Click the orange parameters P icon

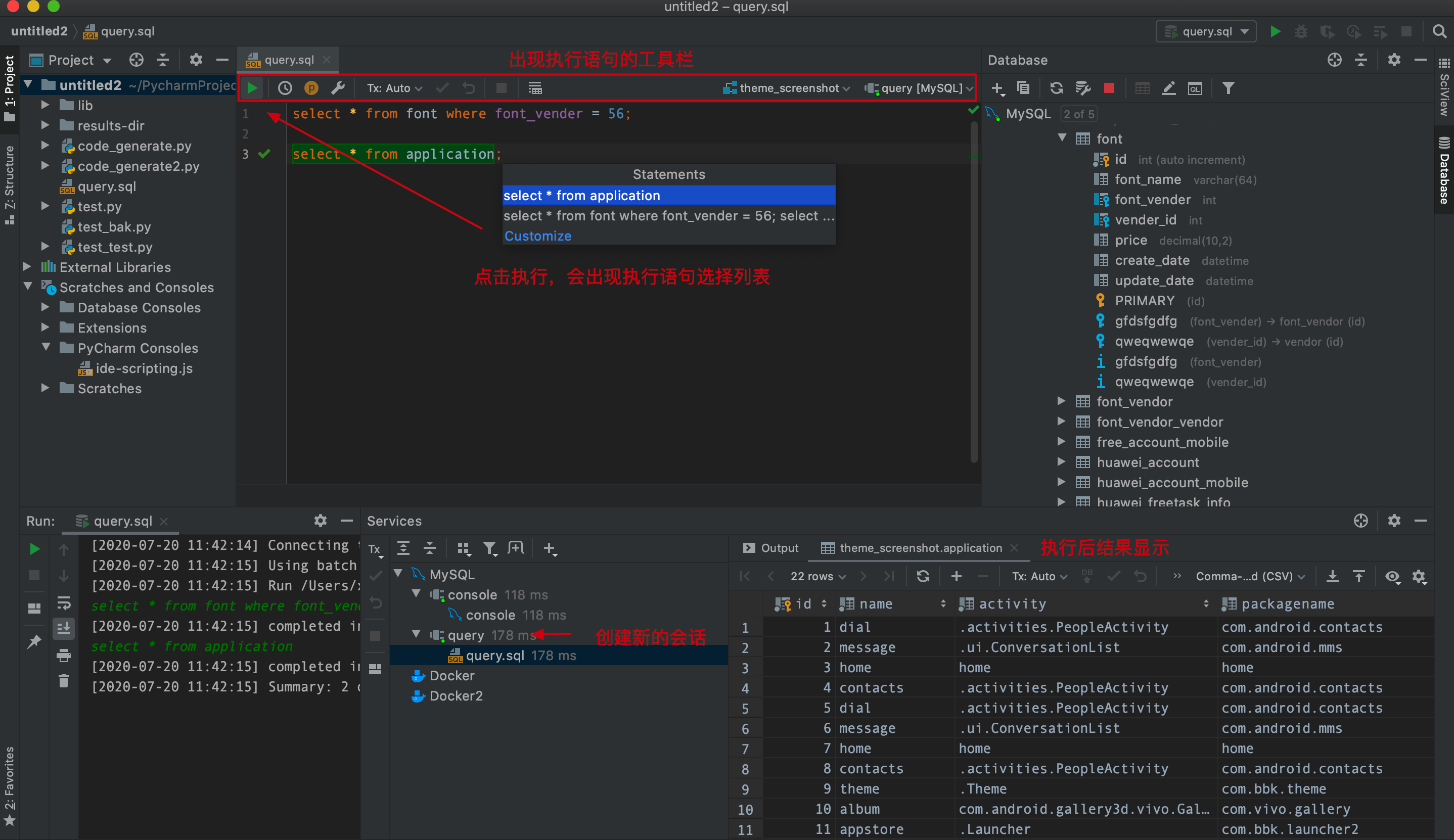311,88
